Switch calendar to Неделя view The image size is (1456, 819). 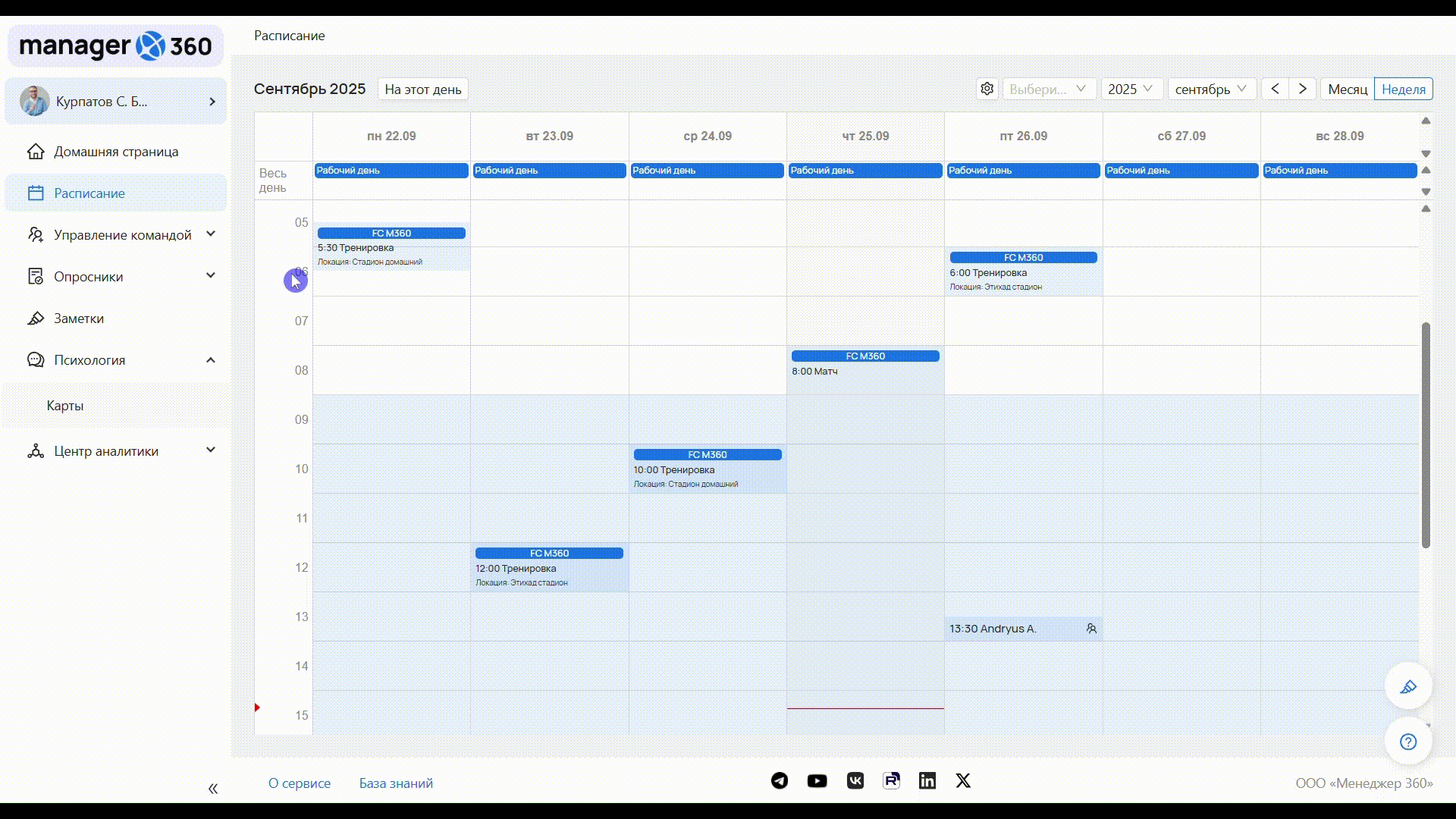[1403, 89]
